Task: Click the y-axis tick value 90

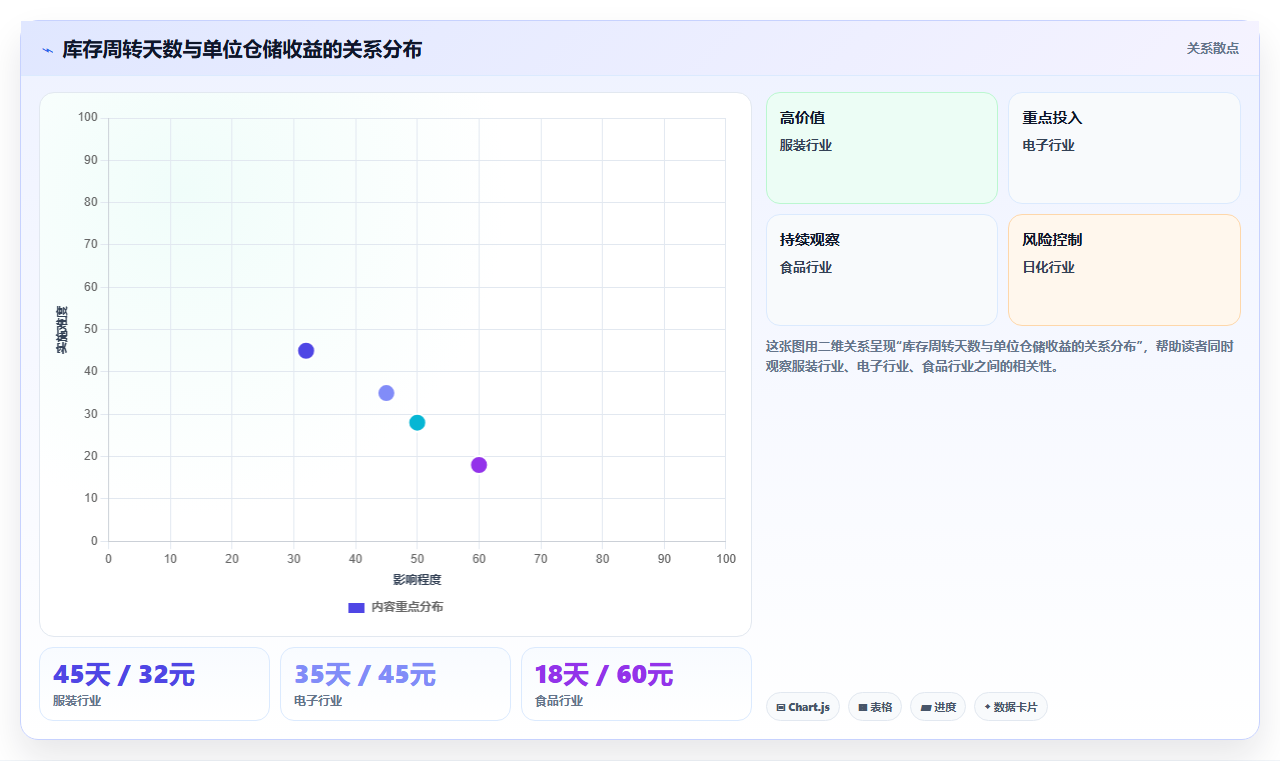Action: [91, 160]
